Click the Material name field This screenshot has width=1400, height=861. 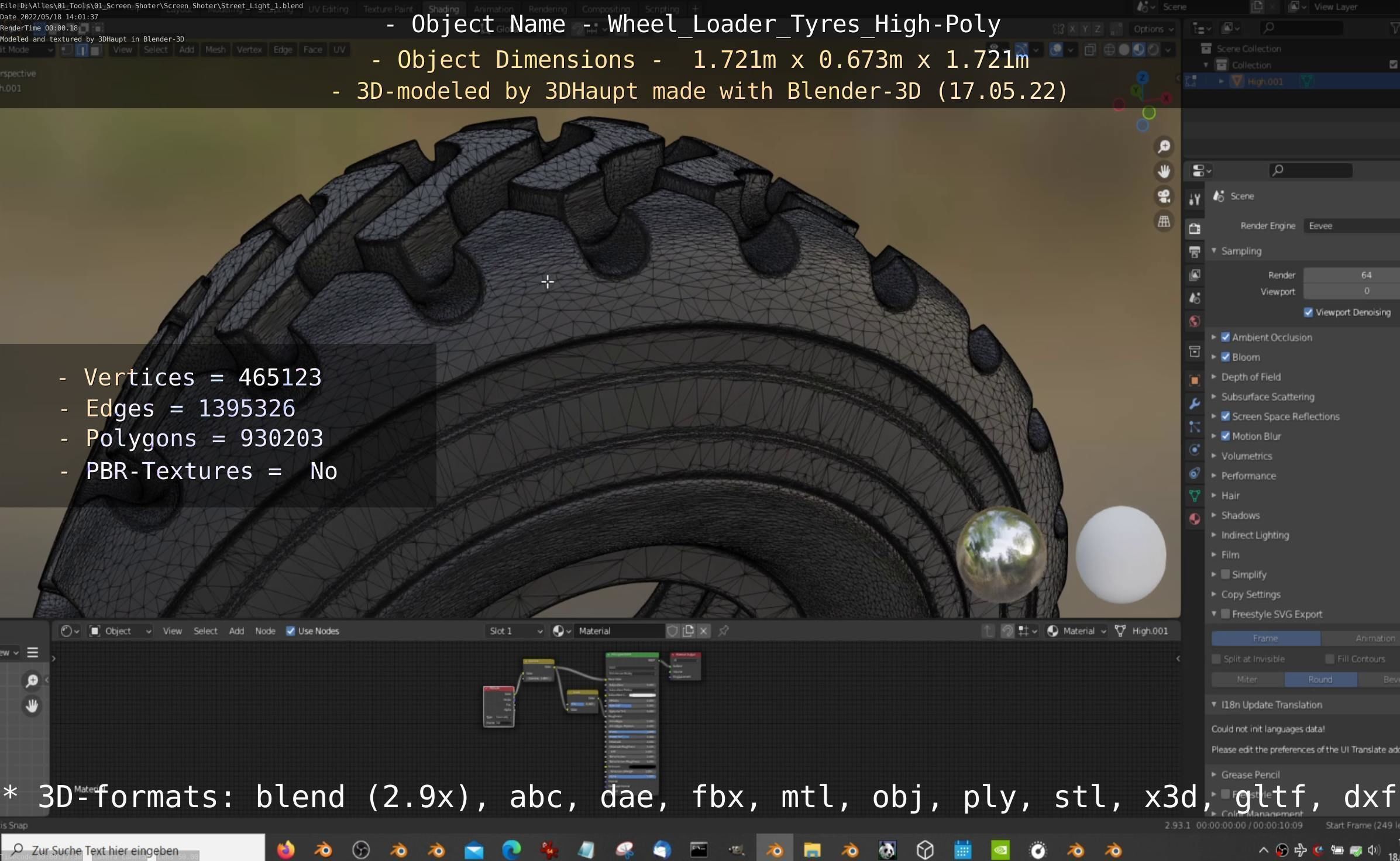[x=621, y=631]
